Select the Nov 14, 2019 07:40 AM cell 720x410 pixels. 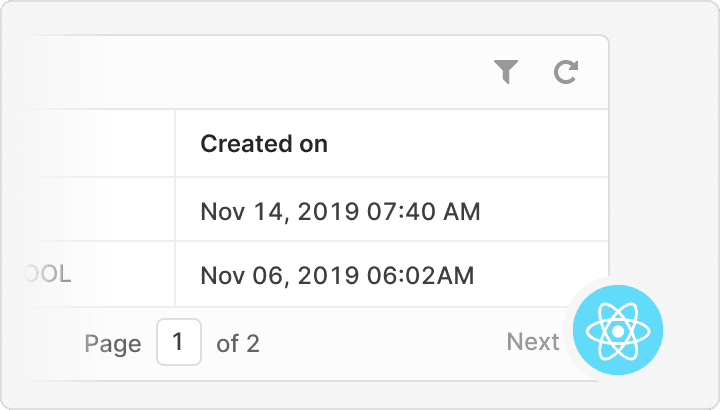pos(340,211)
